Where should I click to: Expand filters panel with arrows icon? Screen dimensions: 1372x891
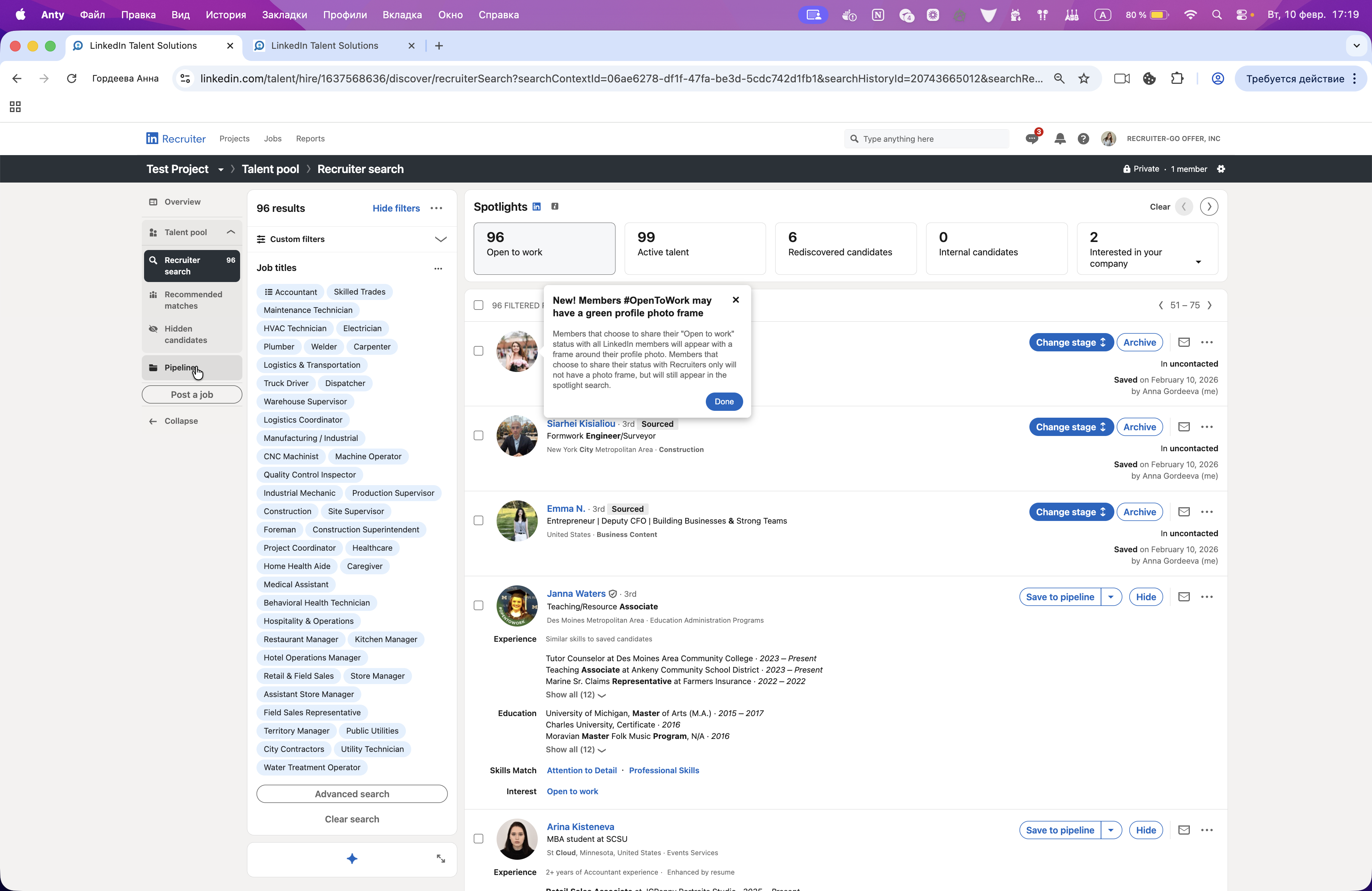pyautogui.click(x=441, y=859)
